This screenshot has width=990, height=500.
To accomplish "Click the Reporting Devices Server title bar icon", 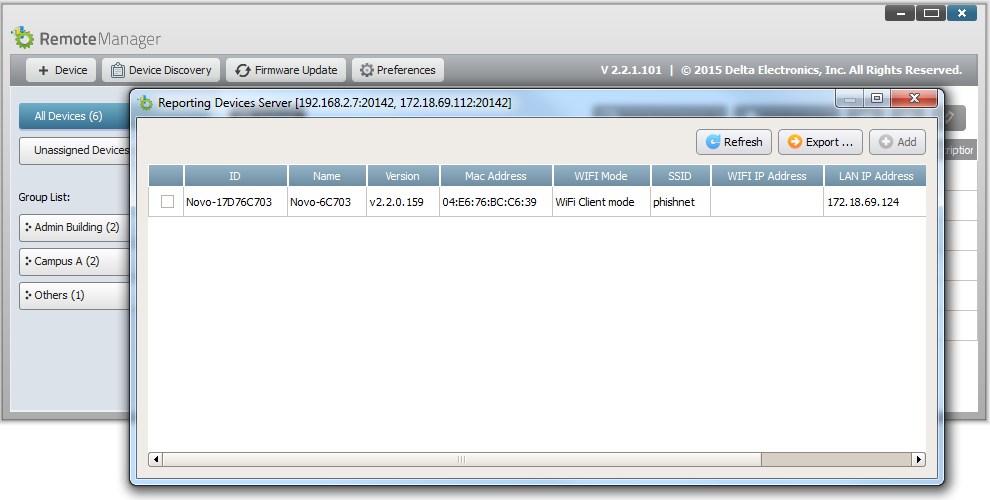I will tap(146, 103).
